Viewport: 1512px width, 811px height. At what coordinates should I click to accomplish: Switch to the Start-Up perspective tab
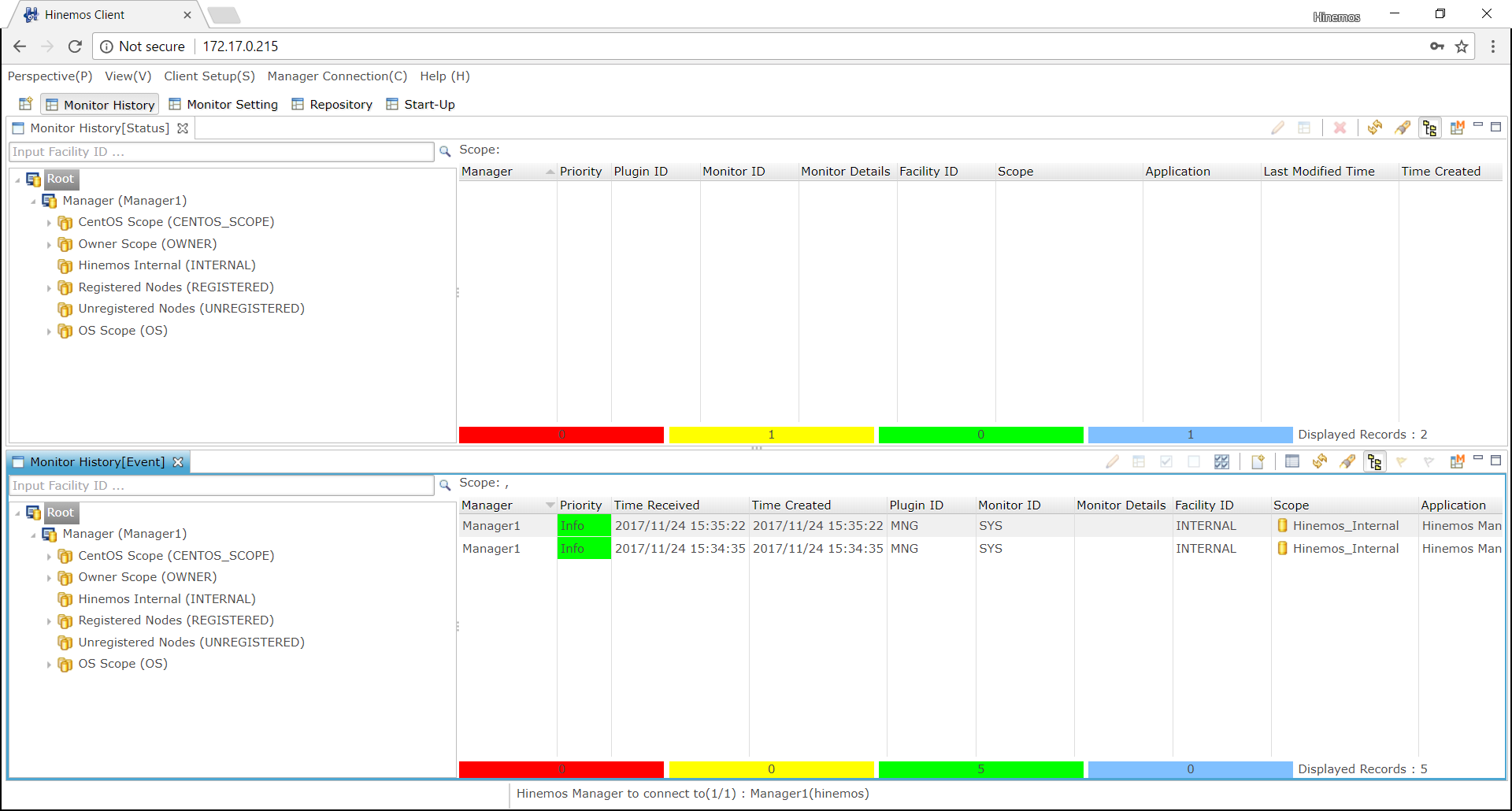(x=421, y=104)
